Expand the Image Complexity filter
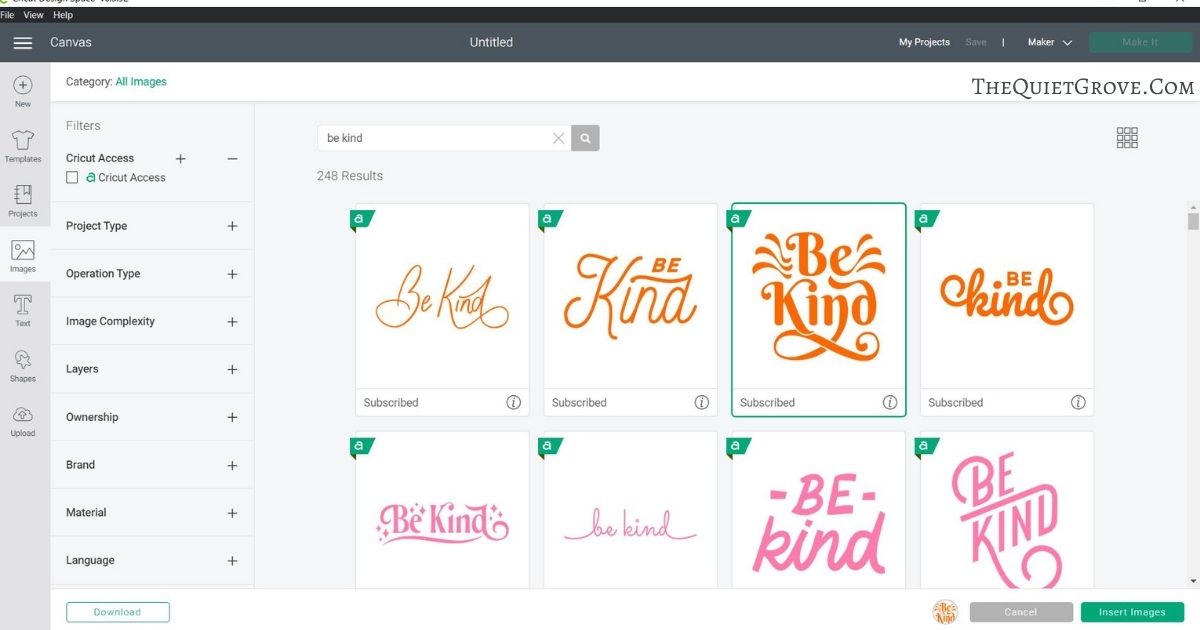1200x630 pixels. click(x=232, y=322)
